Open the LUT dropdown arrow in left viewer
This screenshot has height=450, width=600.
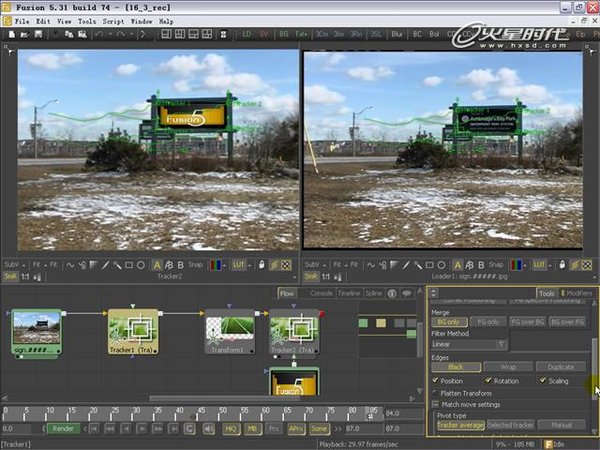point(249,265)
